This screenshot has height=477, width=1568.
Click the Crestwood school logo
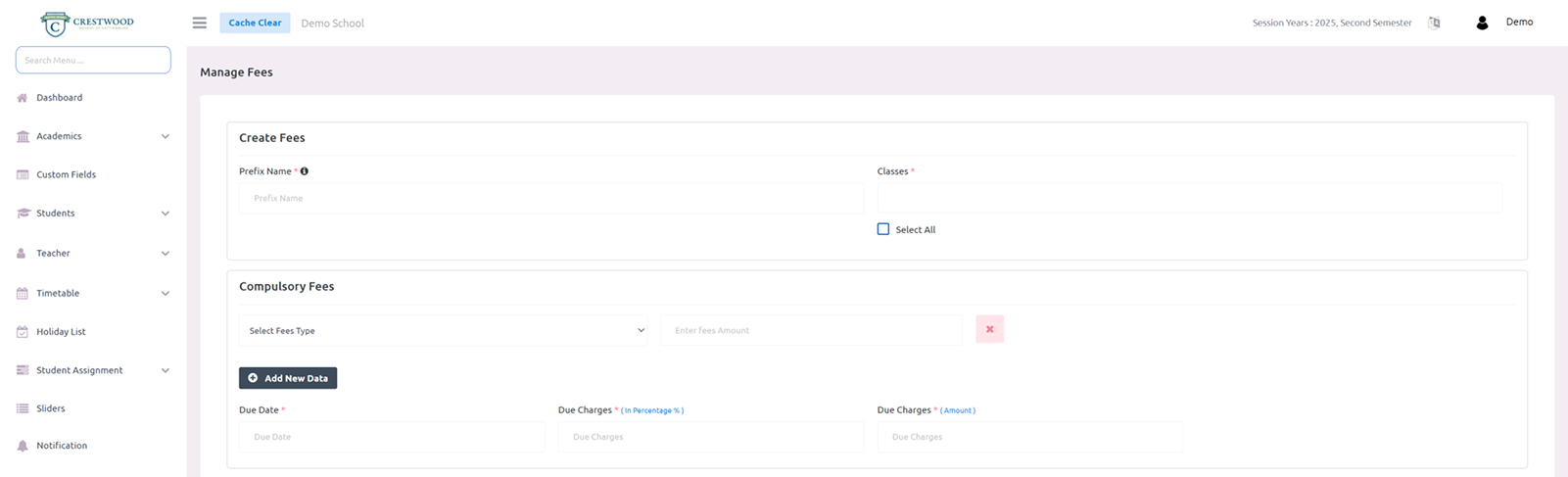coord(88,23)
